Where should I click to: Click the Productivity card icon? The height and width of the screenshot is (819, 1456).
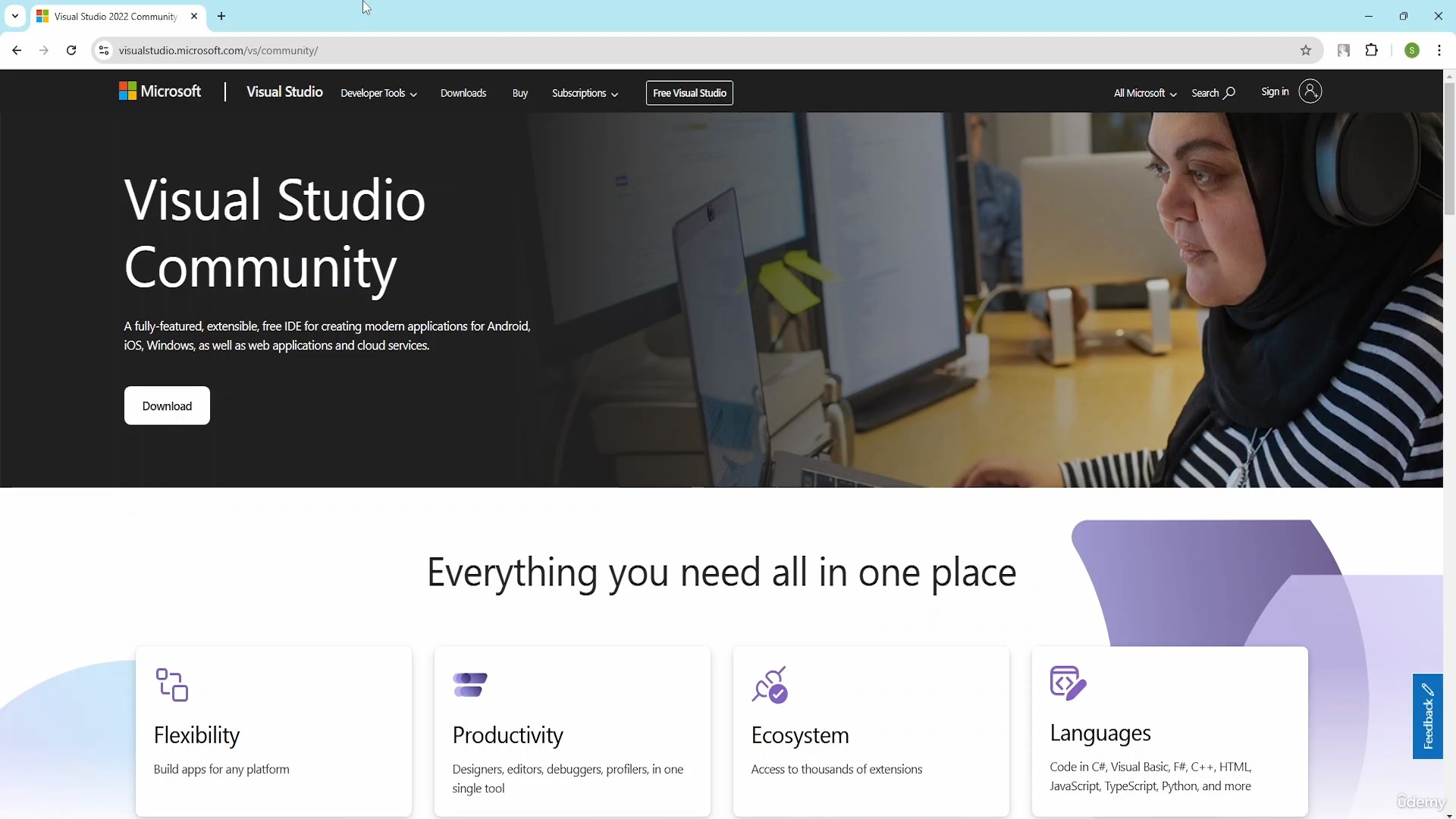pyautogui.click(x=470, y=685)
